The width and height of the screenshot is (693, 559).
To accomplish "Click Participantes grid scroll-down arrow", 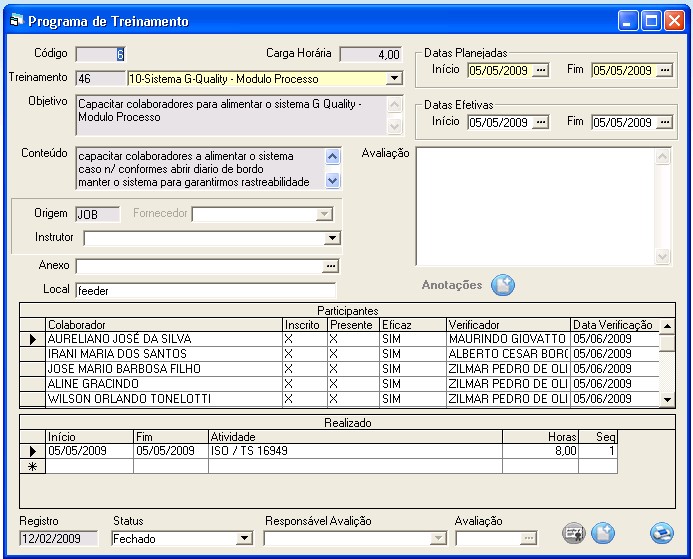I will tap(667, 400).
